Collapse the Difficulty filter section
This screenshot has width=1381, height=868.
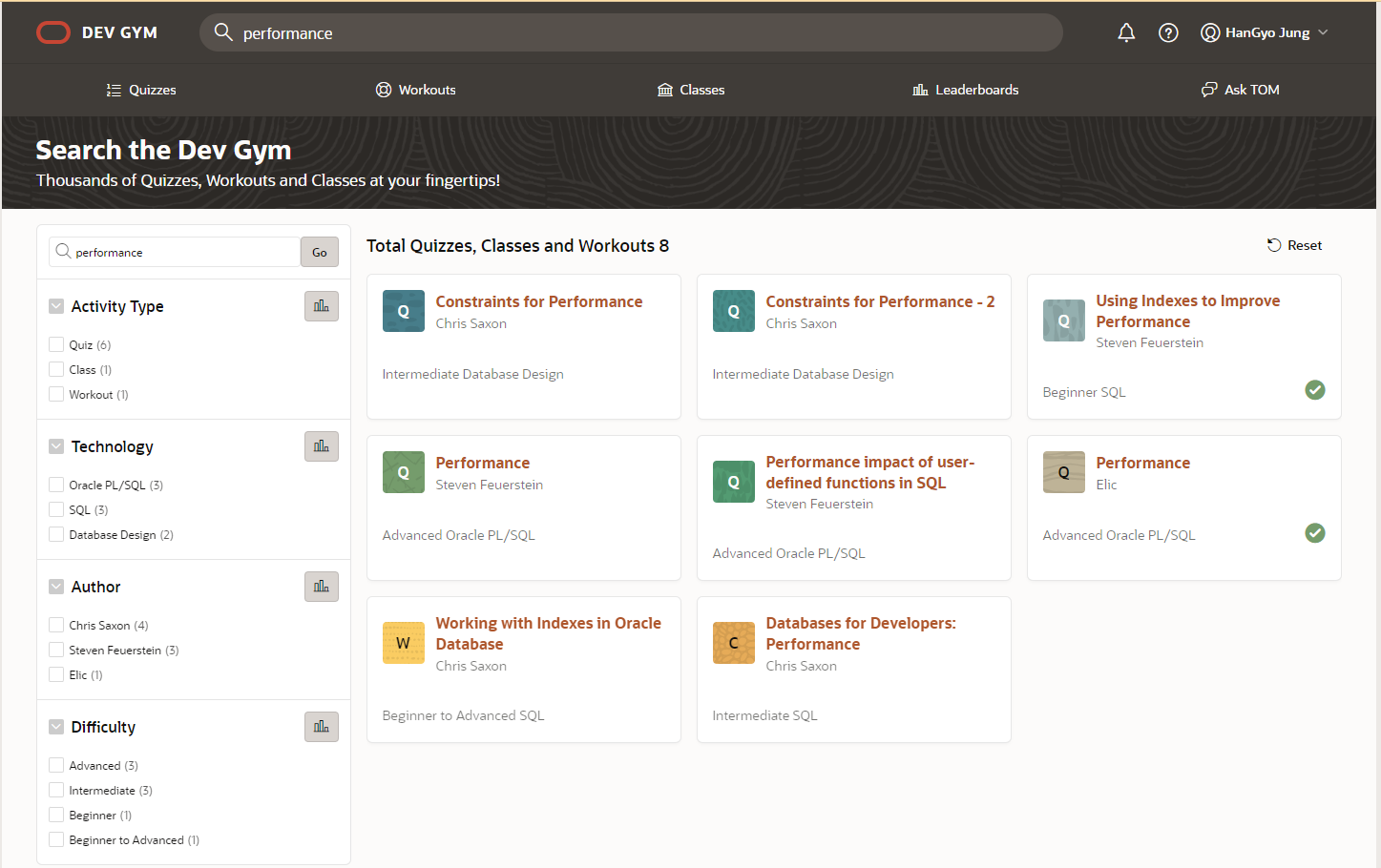[56, 727]
